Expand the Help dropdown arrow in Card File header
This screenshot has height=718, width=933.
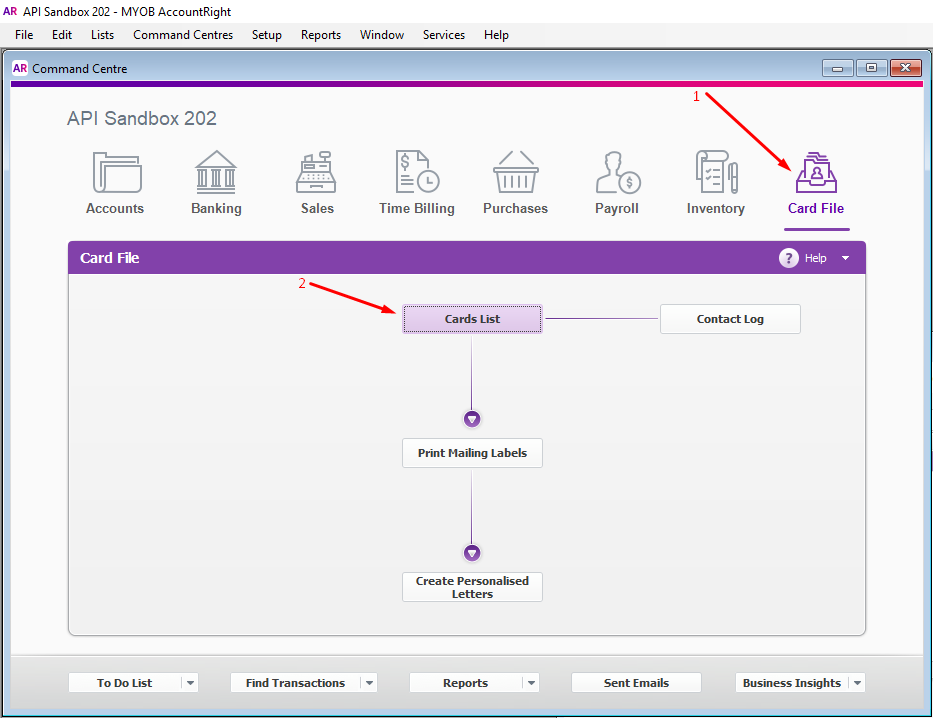pos(846,258)
